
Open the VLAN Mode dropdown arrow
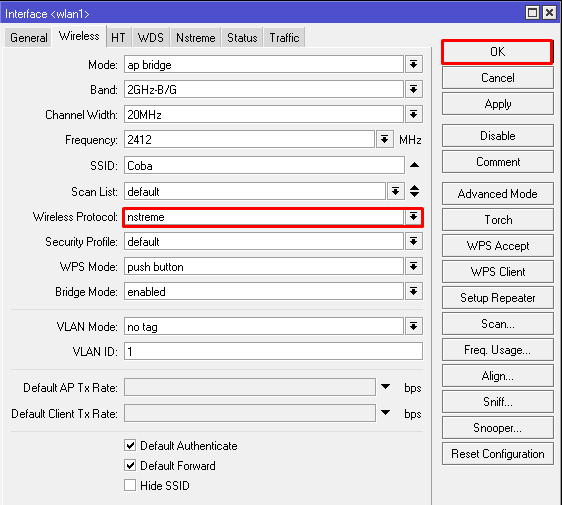414,326
